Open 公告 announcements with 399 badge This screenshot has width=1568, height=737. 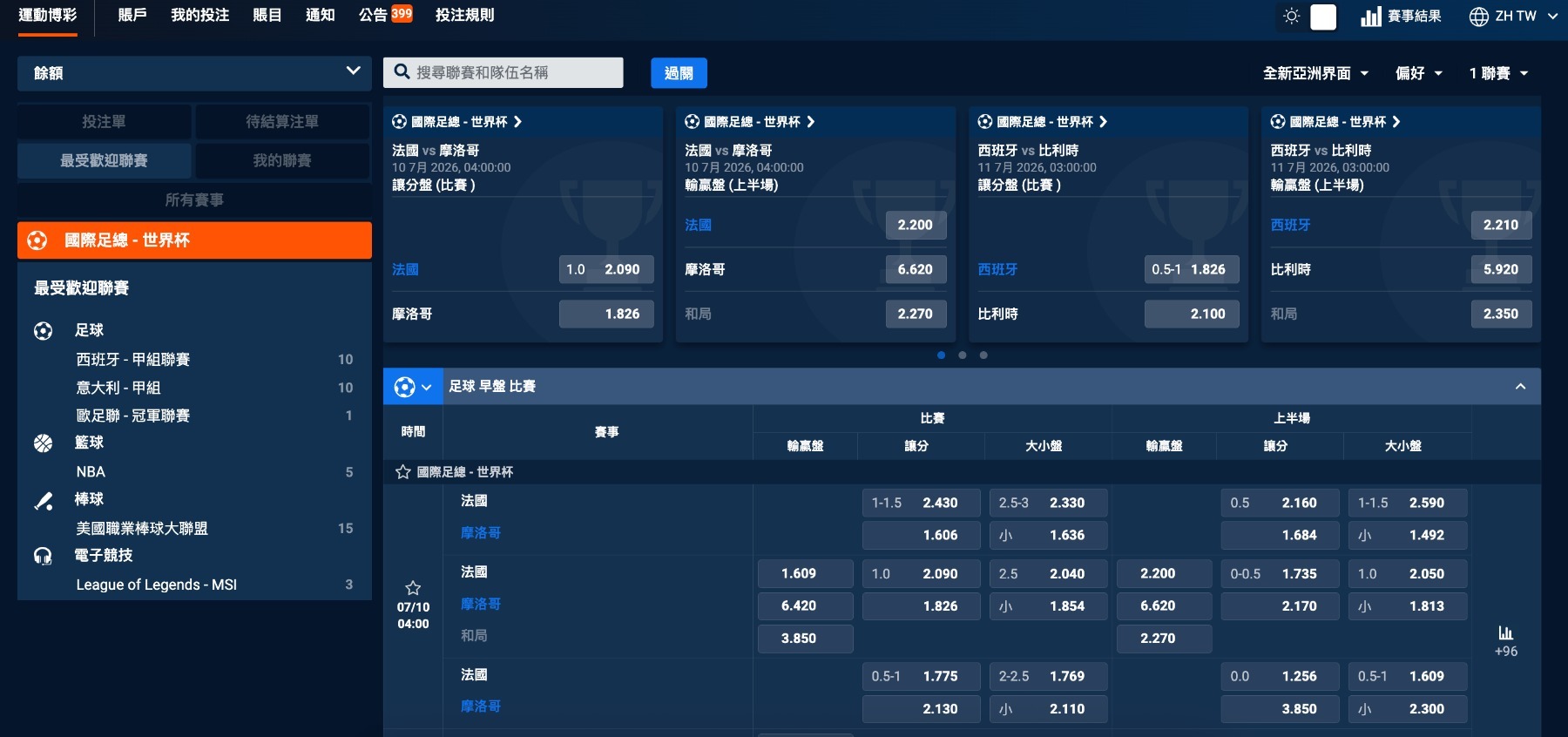385,15
